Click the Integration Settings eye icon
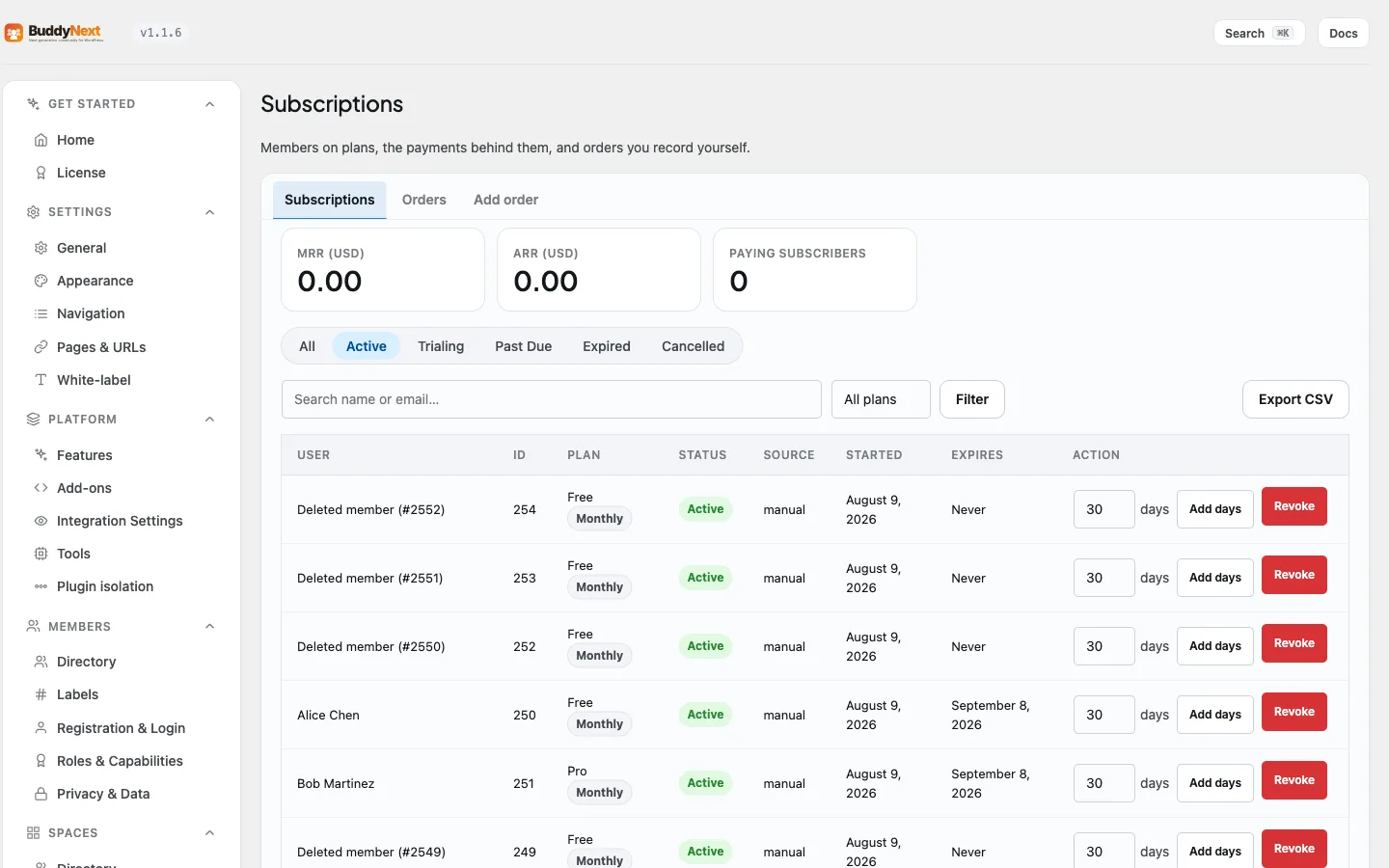This screenshot has height=868, width=1389. pyautogui.click(x=41, y=521)
